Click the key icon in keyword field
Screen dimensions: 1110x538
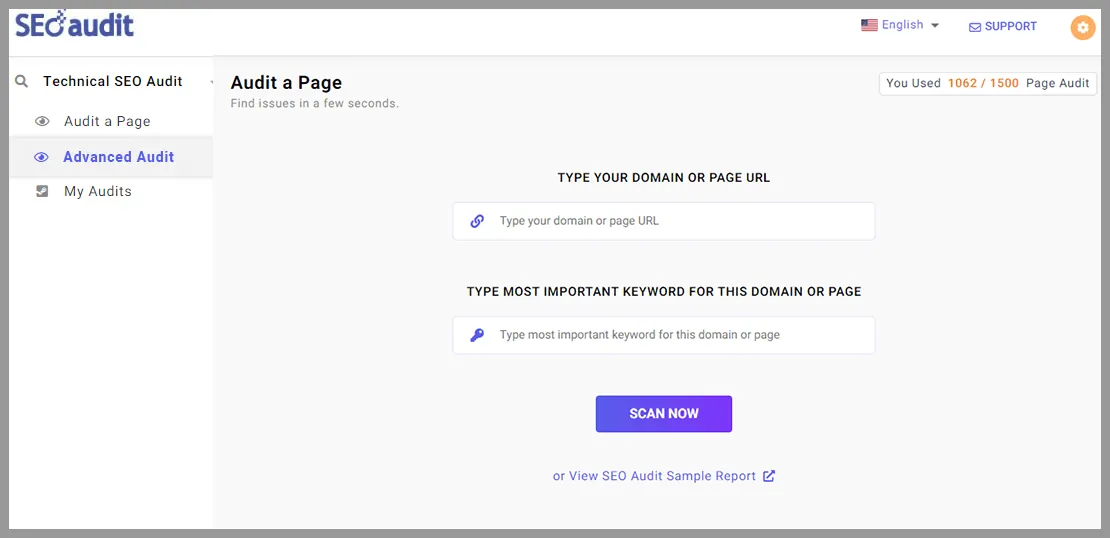477,335
